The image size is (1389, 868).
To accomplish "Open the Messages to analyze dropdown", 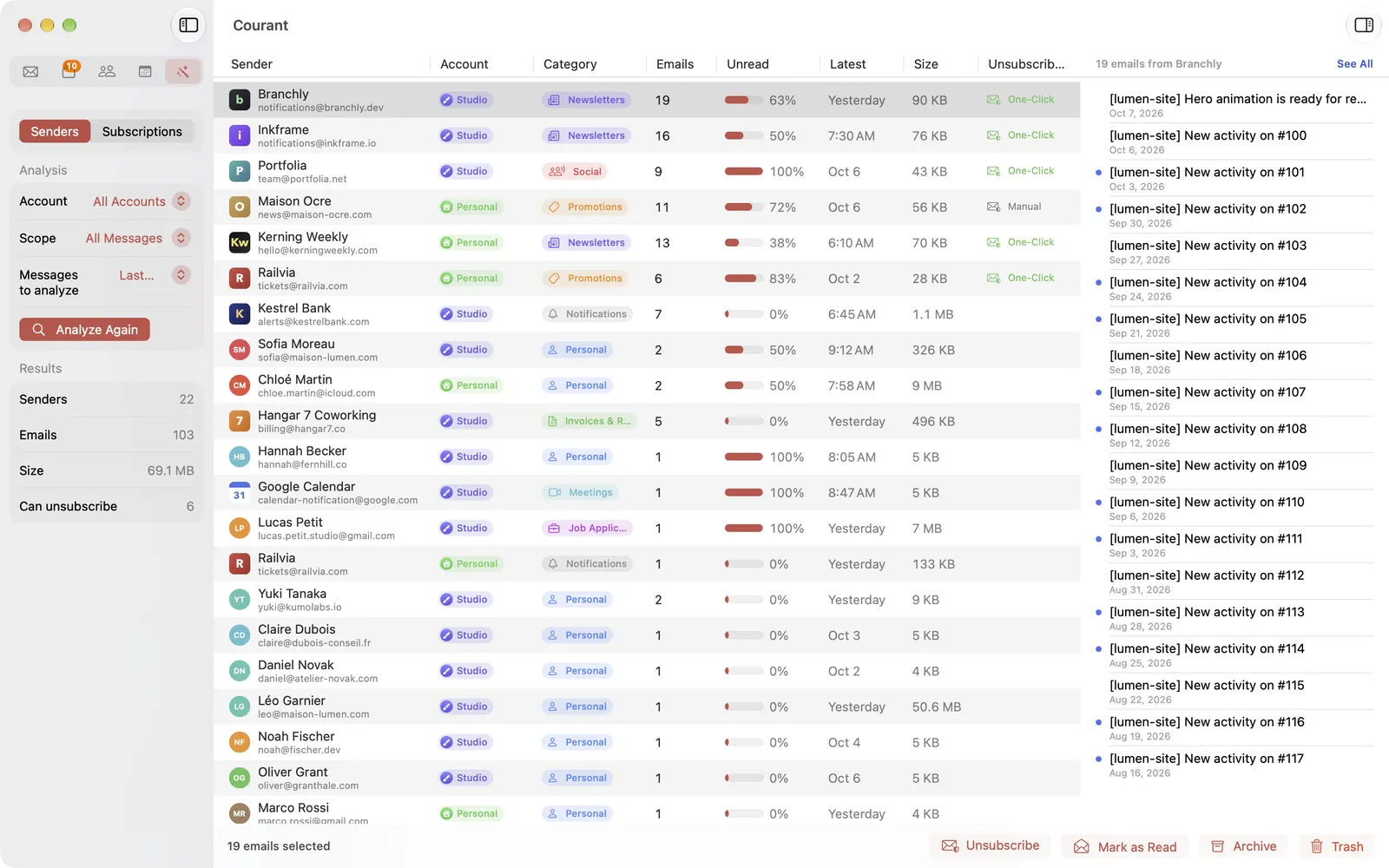I will pos(154,275).
